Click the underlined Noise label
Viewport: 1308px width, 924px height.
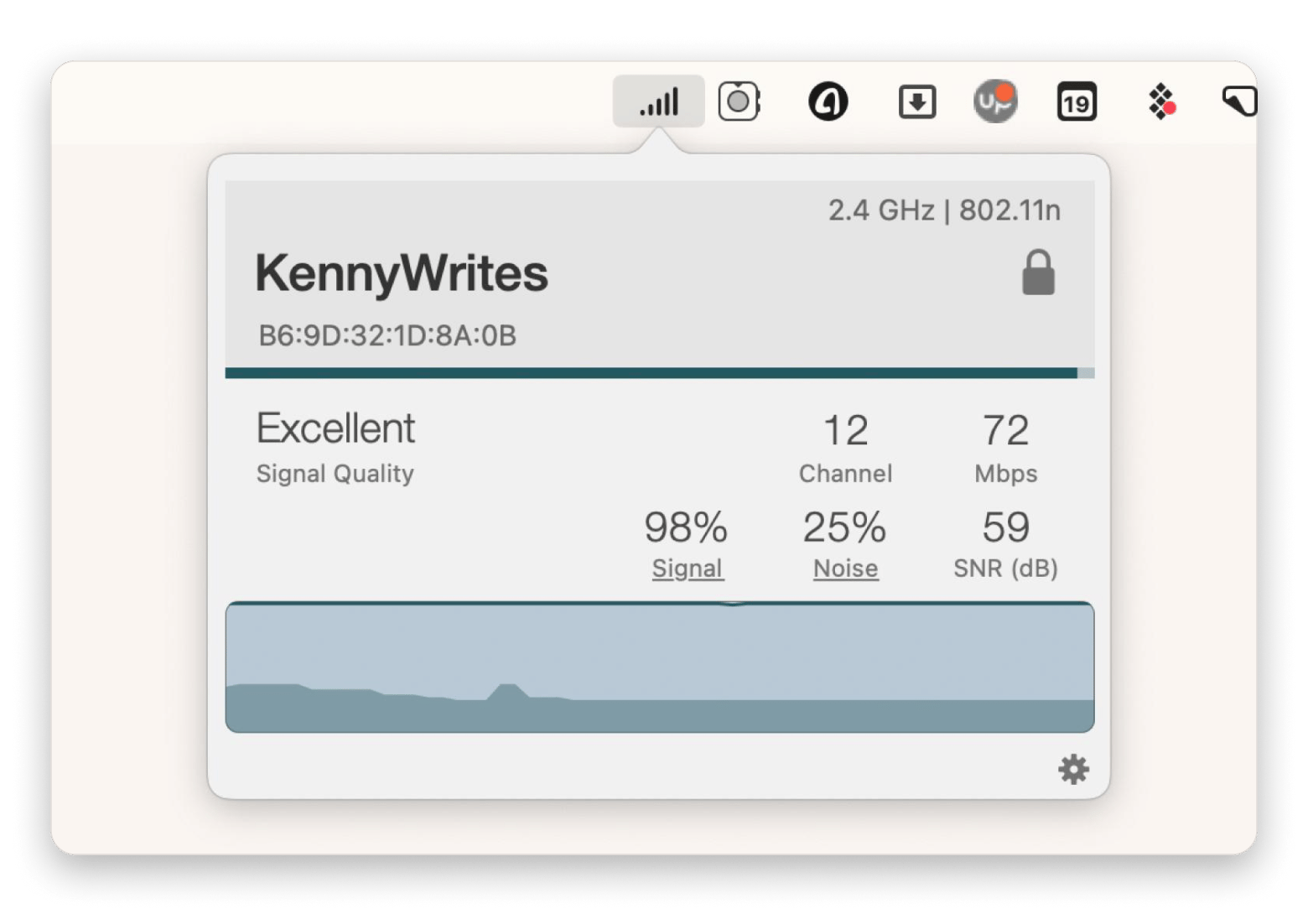pos(845,568)
